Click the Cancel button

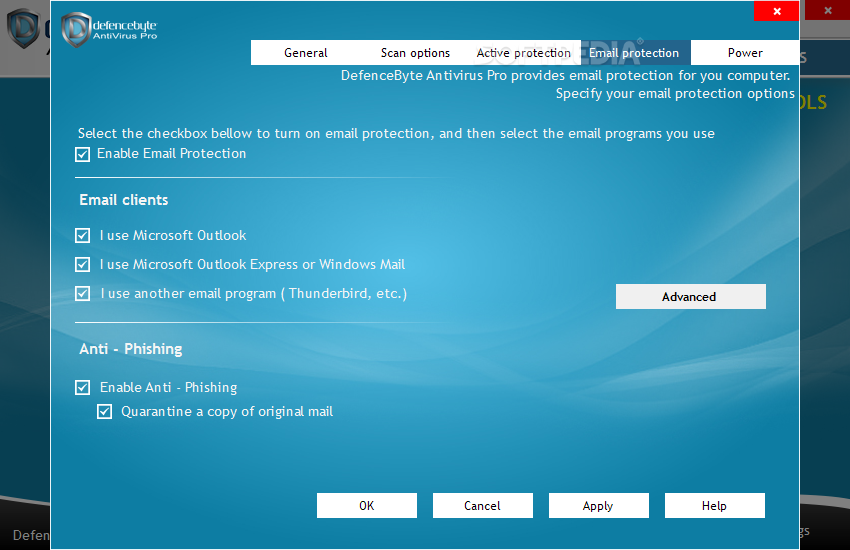482,506
